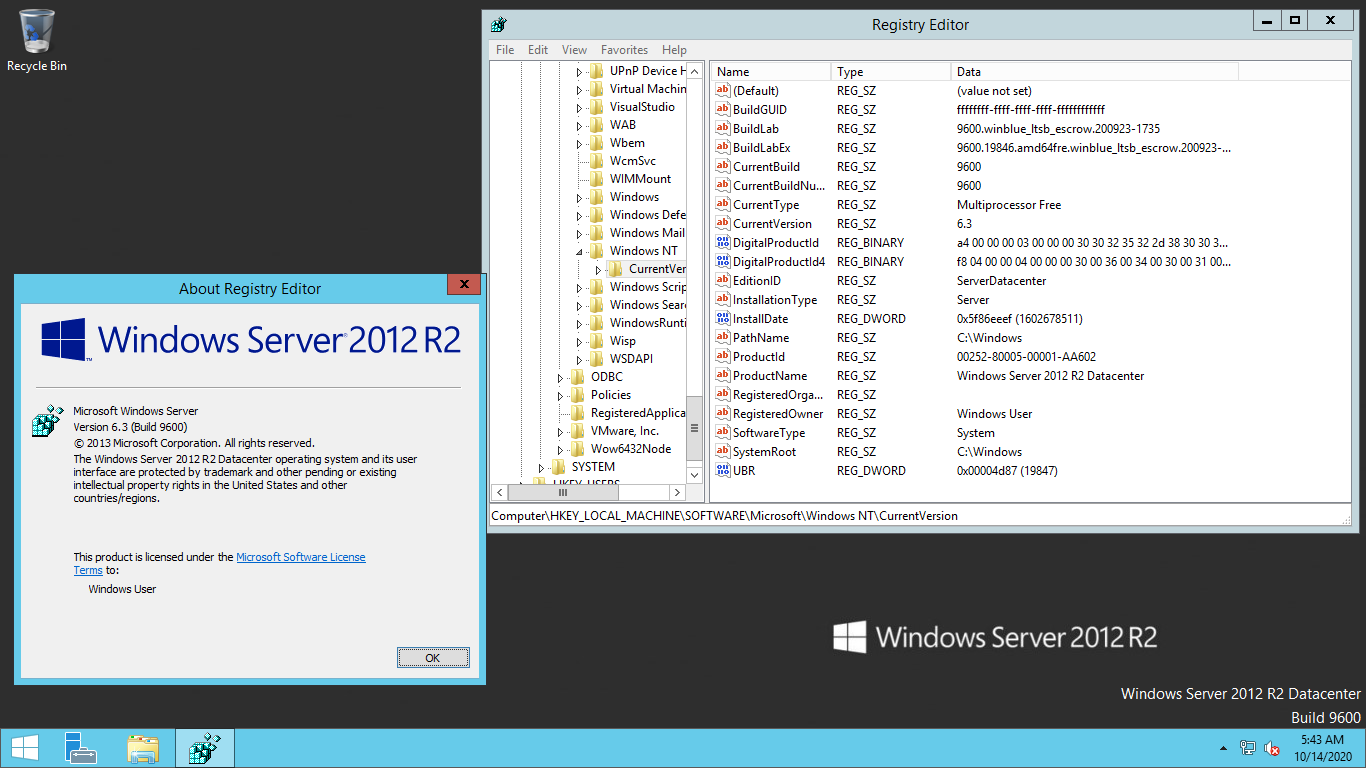
Task: Open the File menu
Action: [505, 49]
